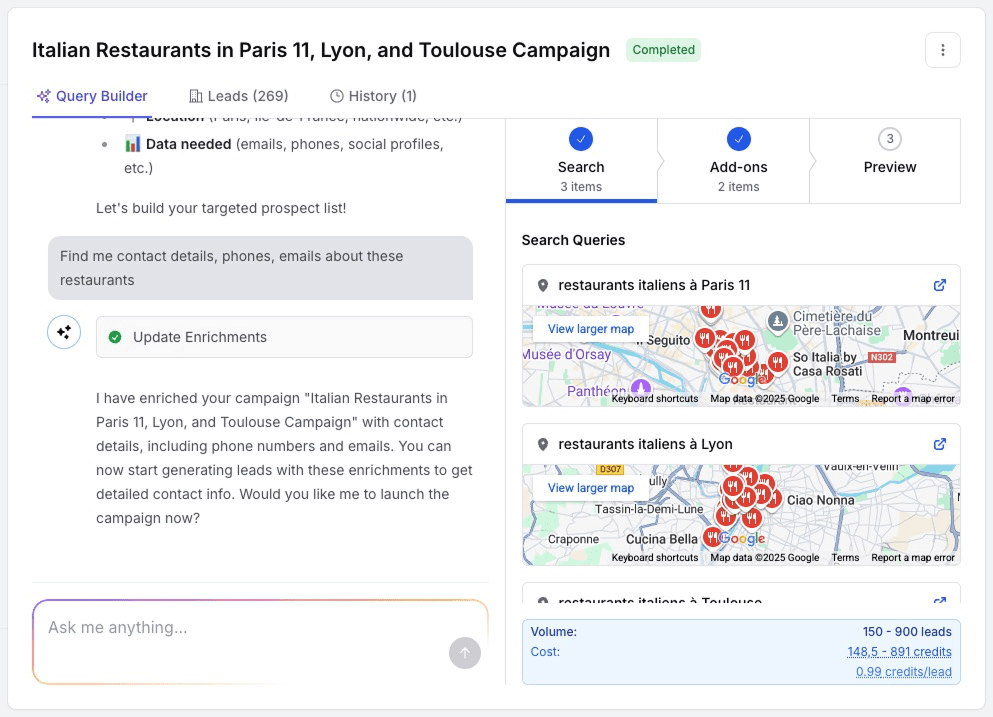The height and width of the screenshot is (717, 993).
Task: Click the completed Add-ons step
Action: [738, 160]
